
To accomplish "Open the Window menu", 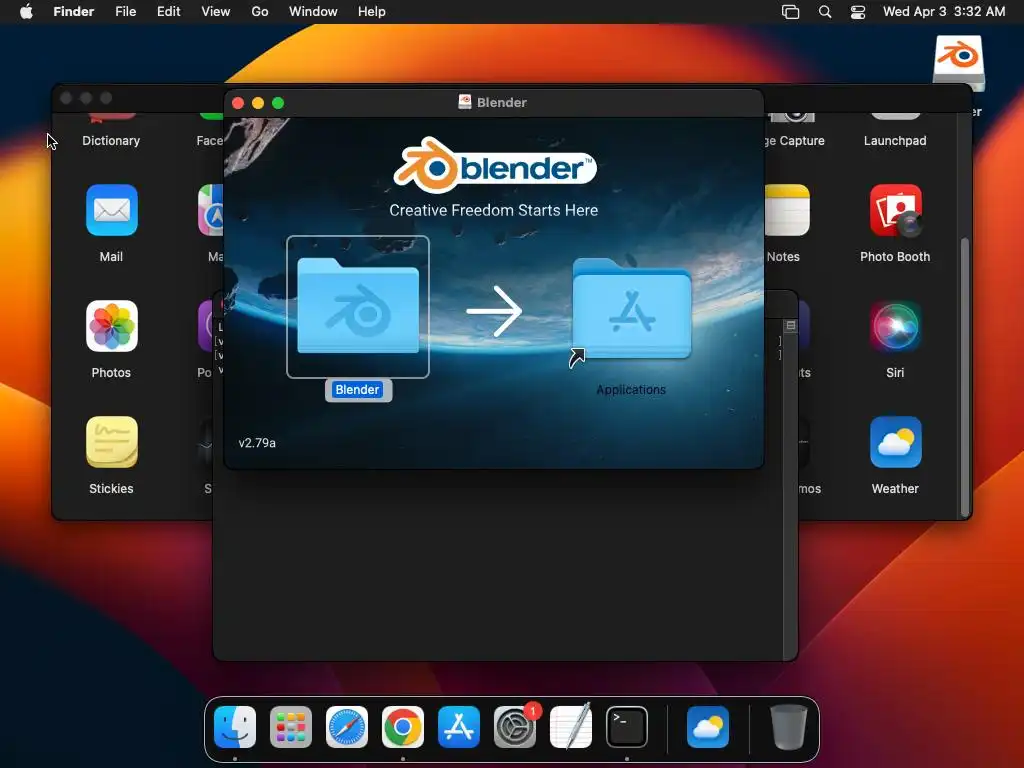I will [x=313, y=12].
